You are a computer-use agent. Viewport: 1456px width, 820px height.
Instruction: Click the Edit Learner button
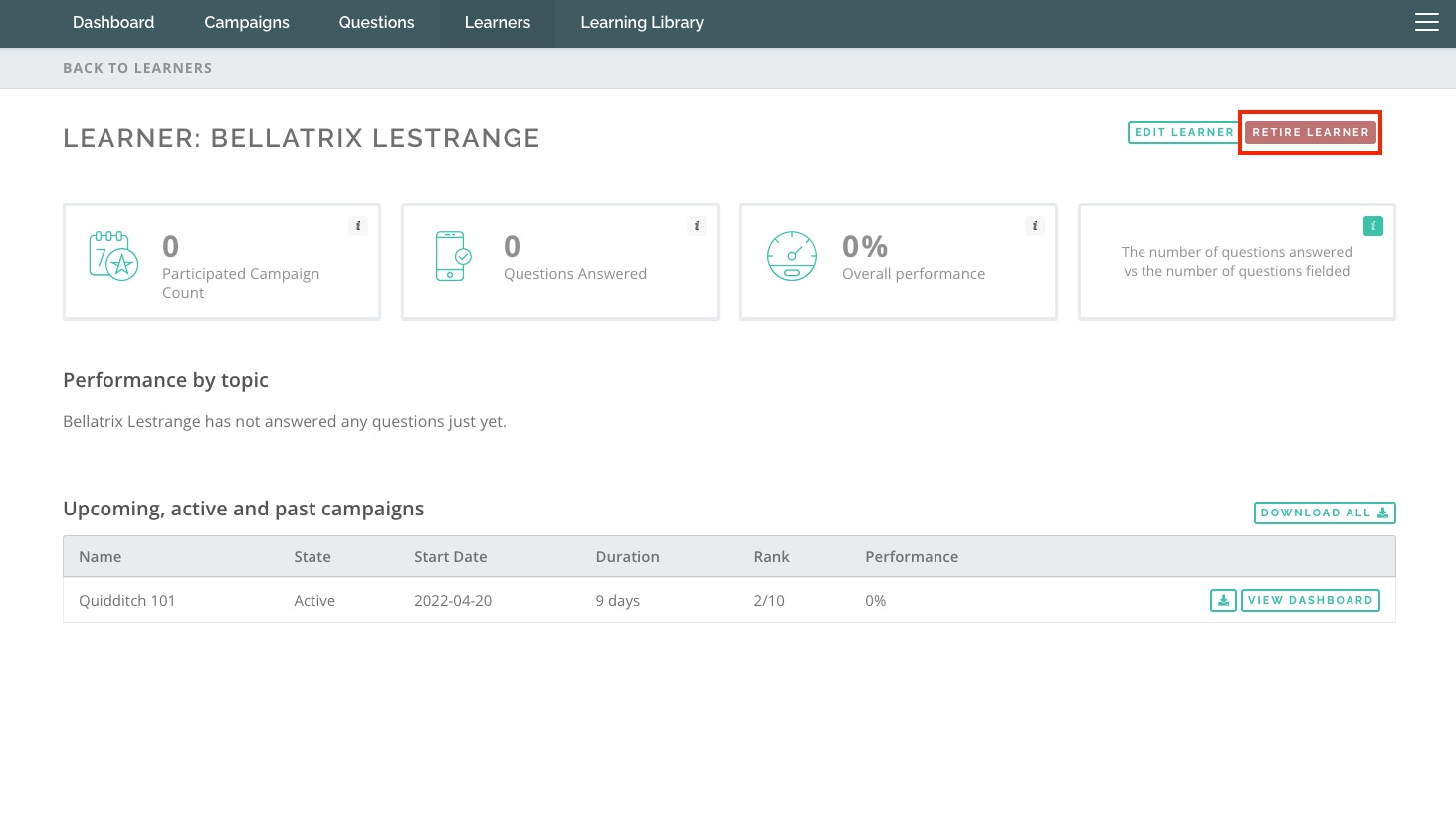tap(1183, 132)
